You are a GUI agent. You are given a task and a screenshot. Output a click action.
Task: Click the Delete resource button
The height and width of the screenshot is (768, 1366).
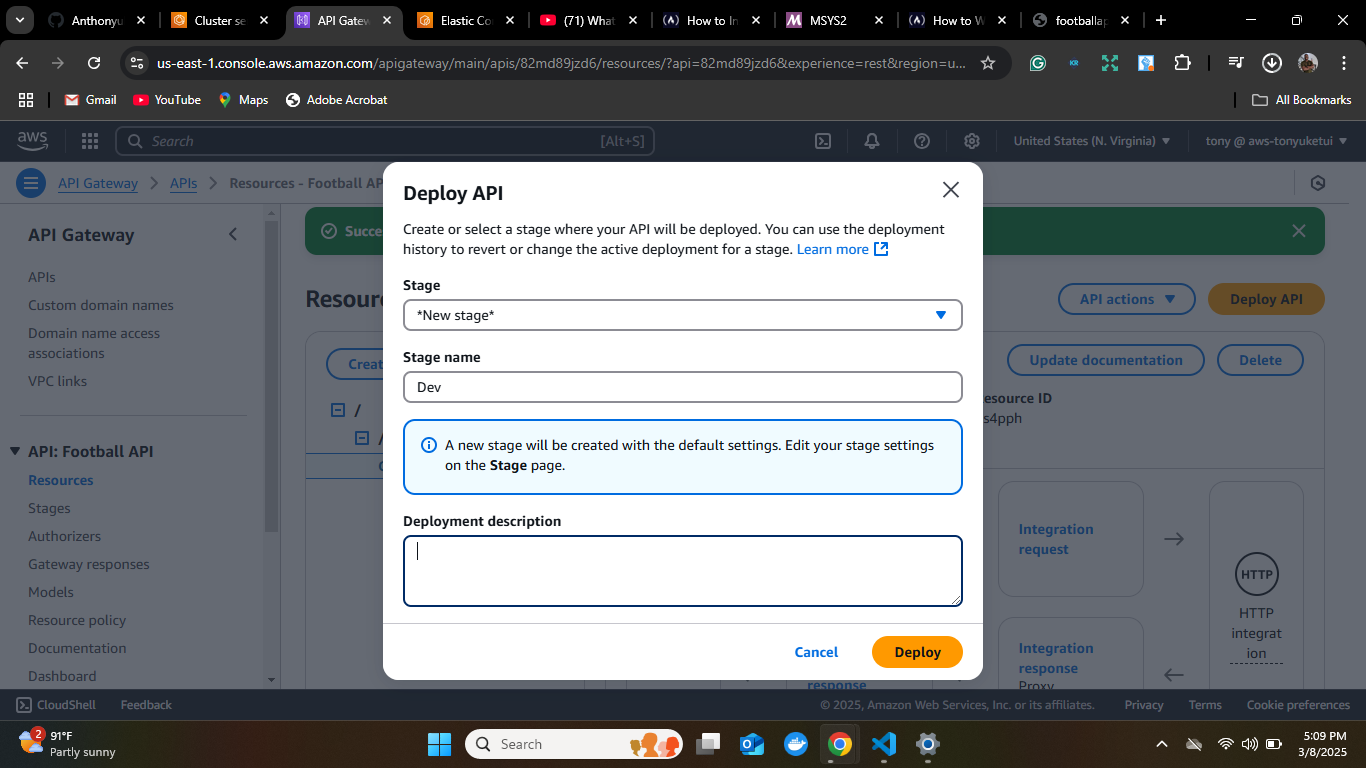(x=1260, y=360)
